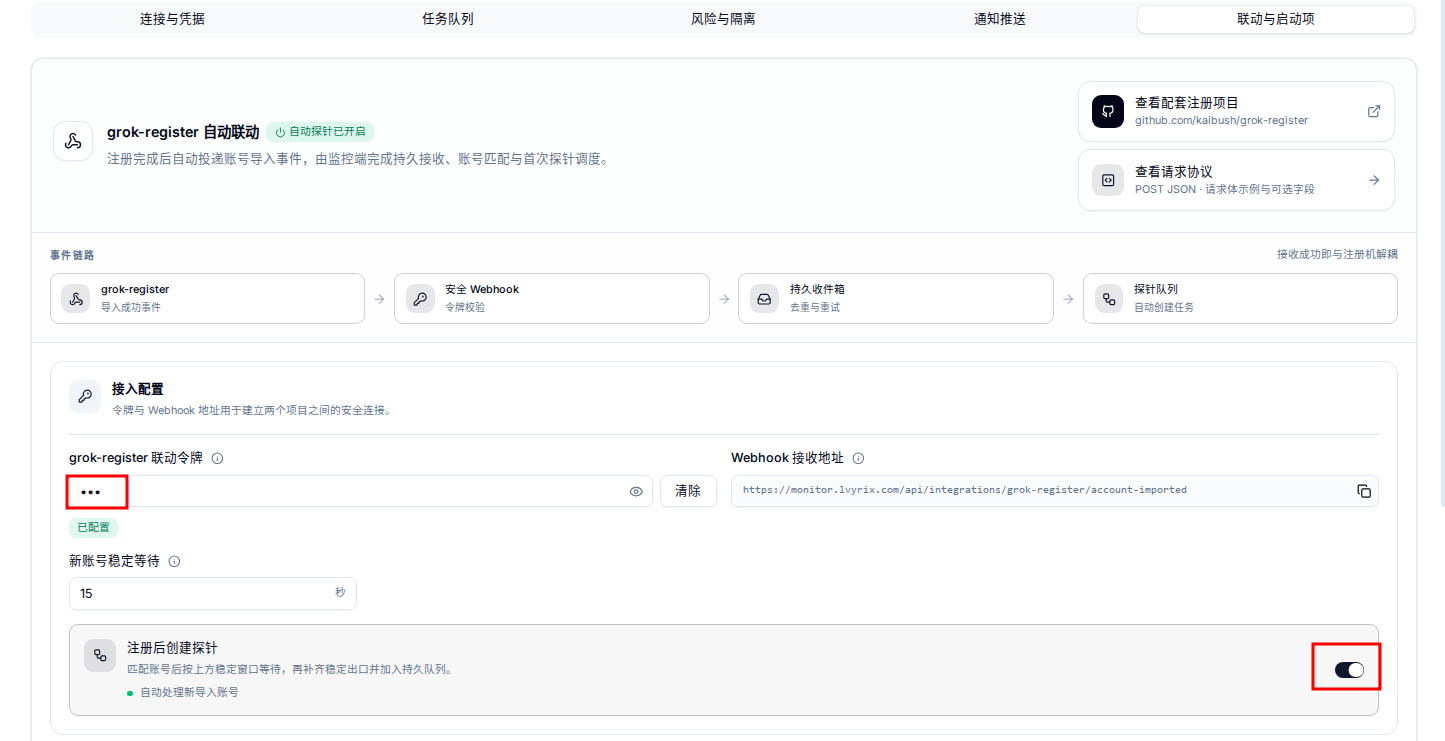The image size is (1445, 741).
Task: Click the 清除 button
Action: point(688,491)
